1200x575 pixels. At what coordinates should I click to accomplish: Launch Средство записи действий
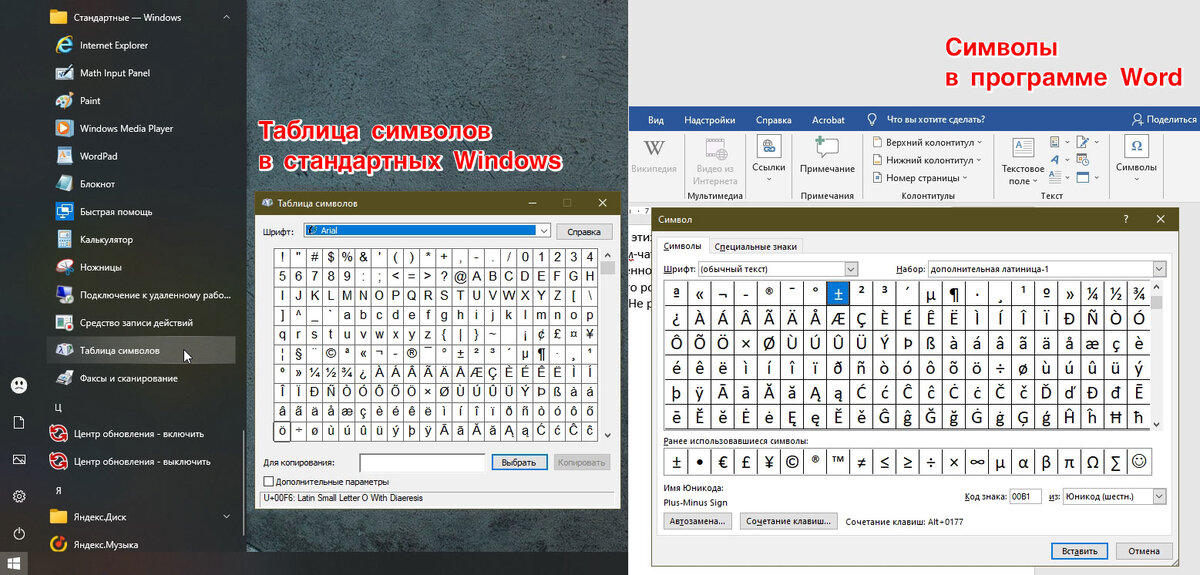(140, 323)
